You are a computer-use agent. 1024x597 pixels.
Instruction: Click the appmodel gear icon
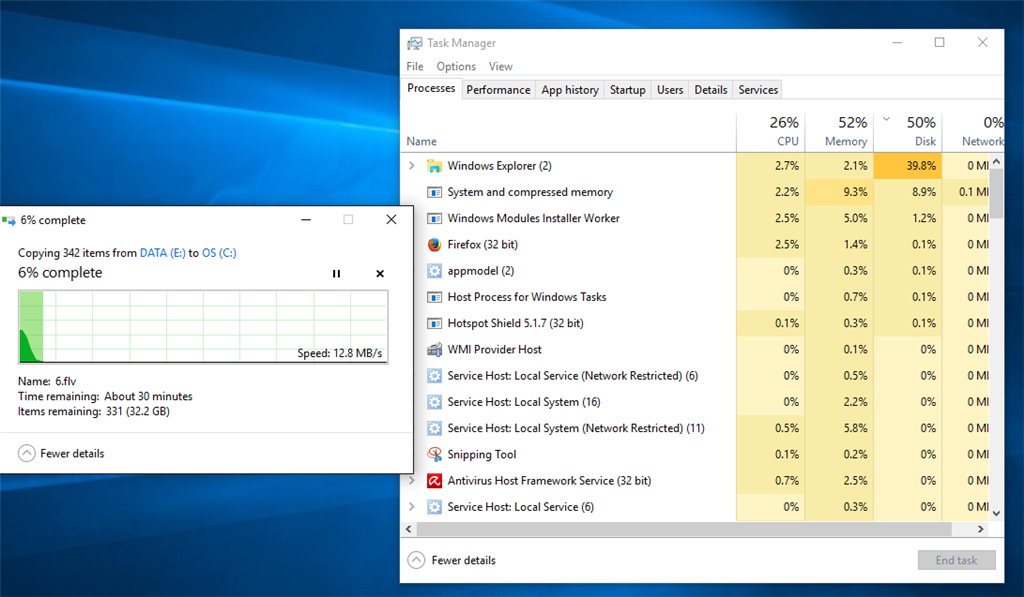(434, 270)
